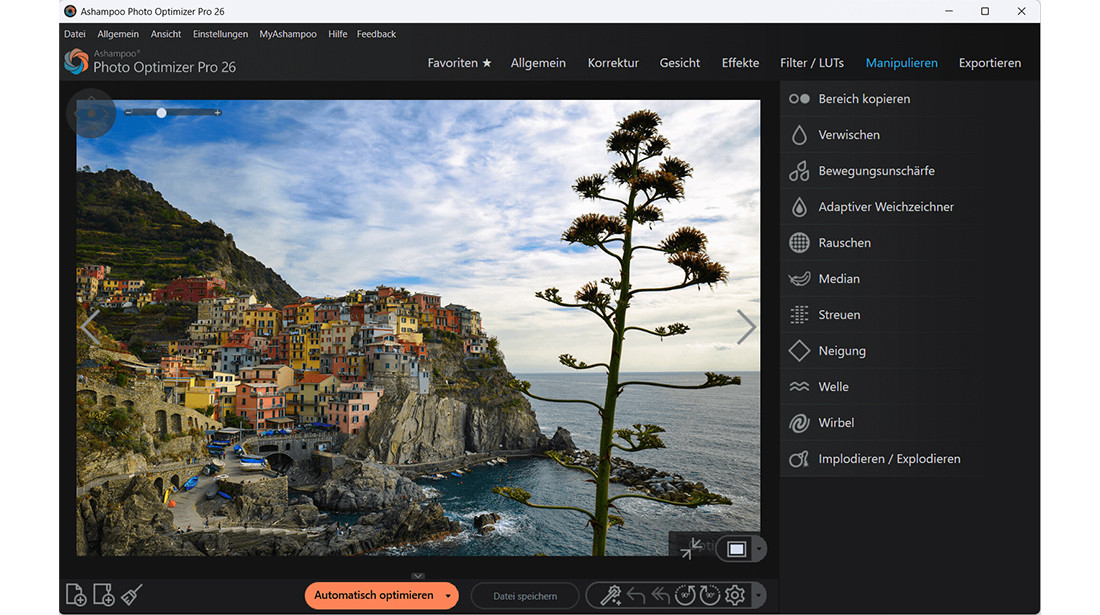Click the add file icon

tap(76, 595)
